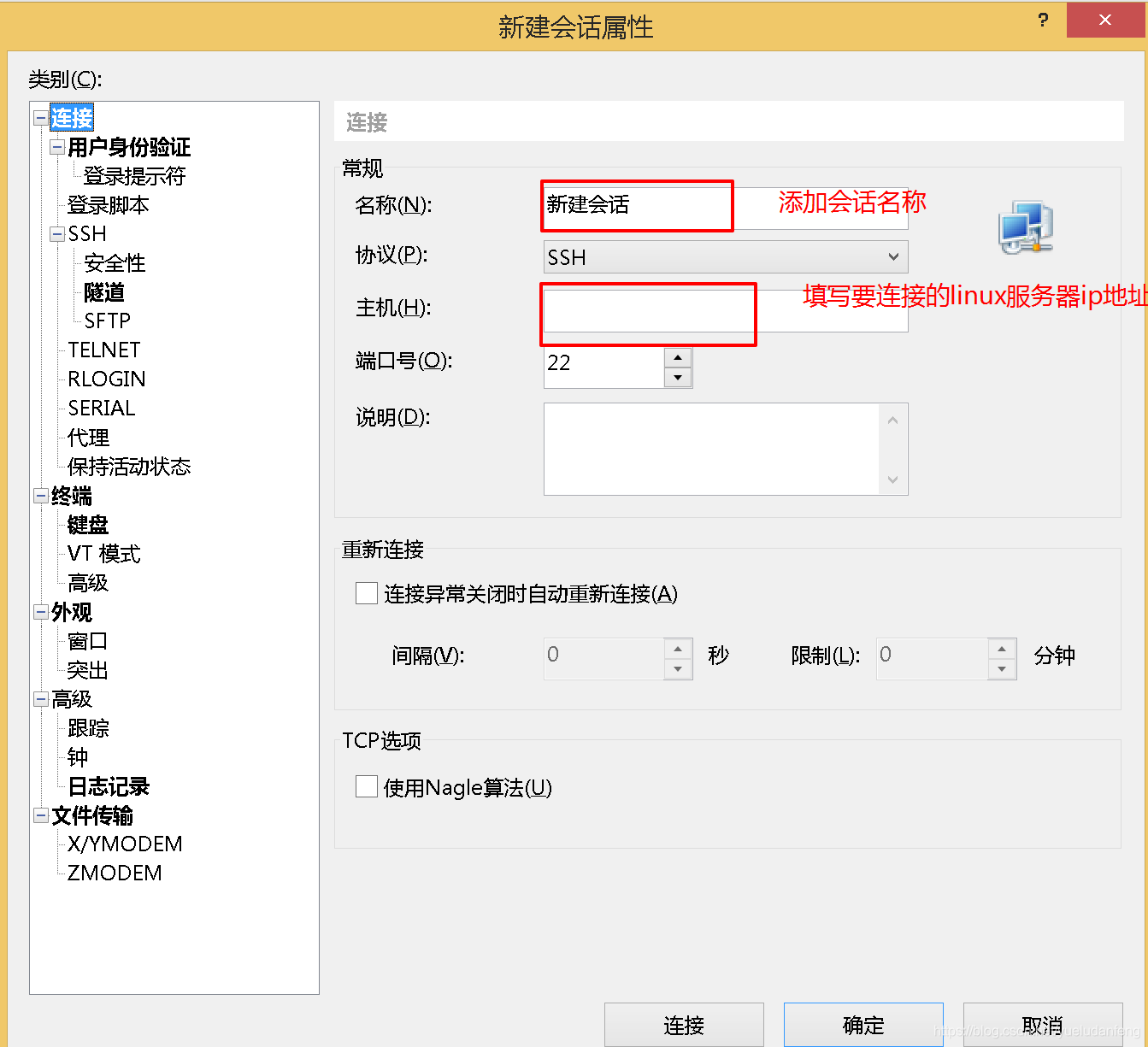Click the 连接 button at bottom
1148x1047 pixels.
[x=684, y=1025]
